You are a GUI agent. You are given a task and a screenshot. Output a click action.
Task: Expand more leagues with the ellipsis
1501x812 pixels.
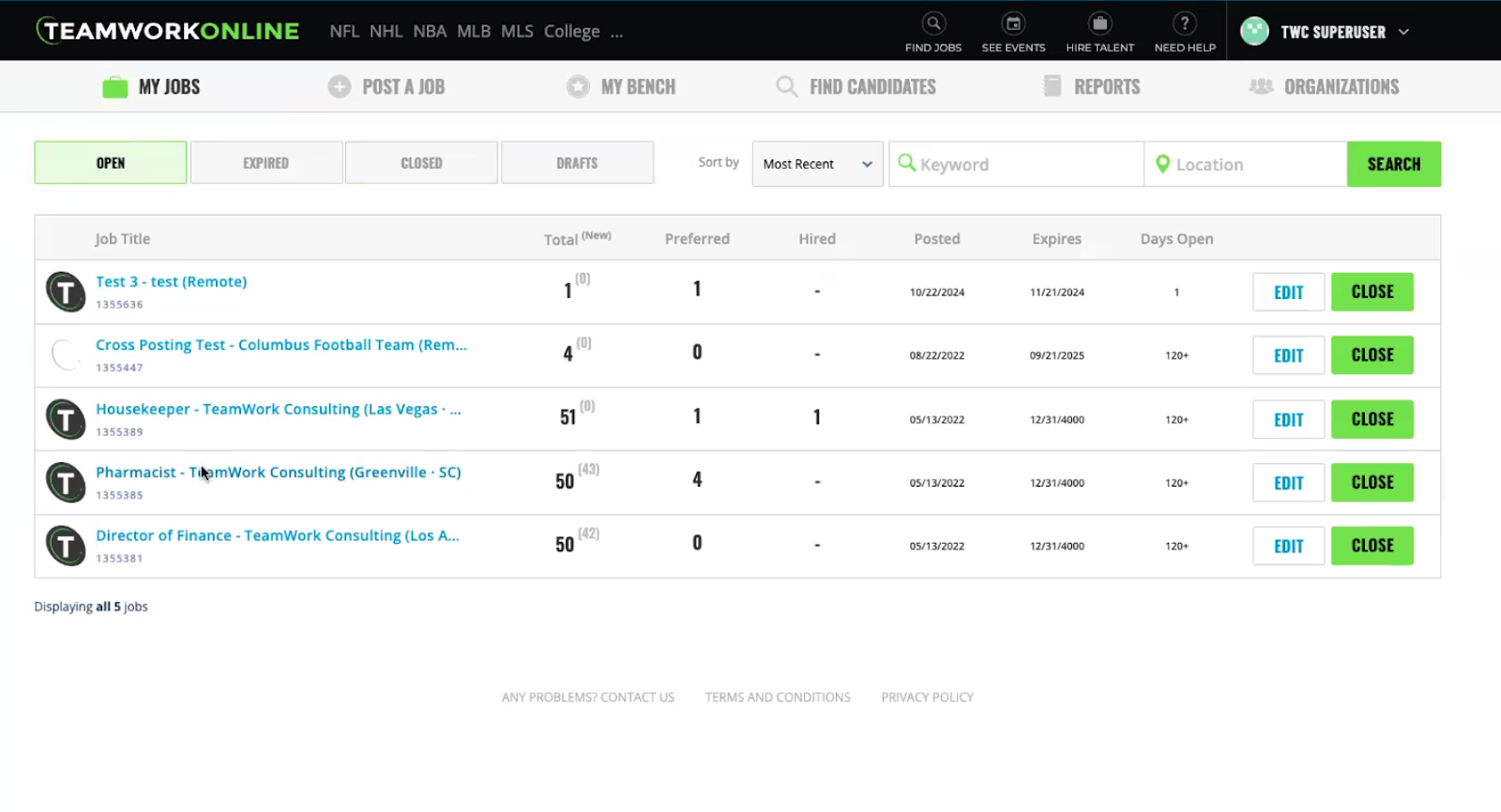coord(616,32)
